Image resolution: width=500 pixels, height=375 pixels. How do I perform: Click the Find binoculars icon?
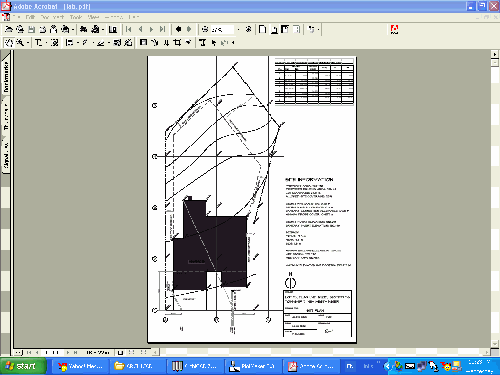pos(84,30)
